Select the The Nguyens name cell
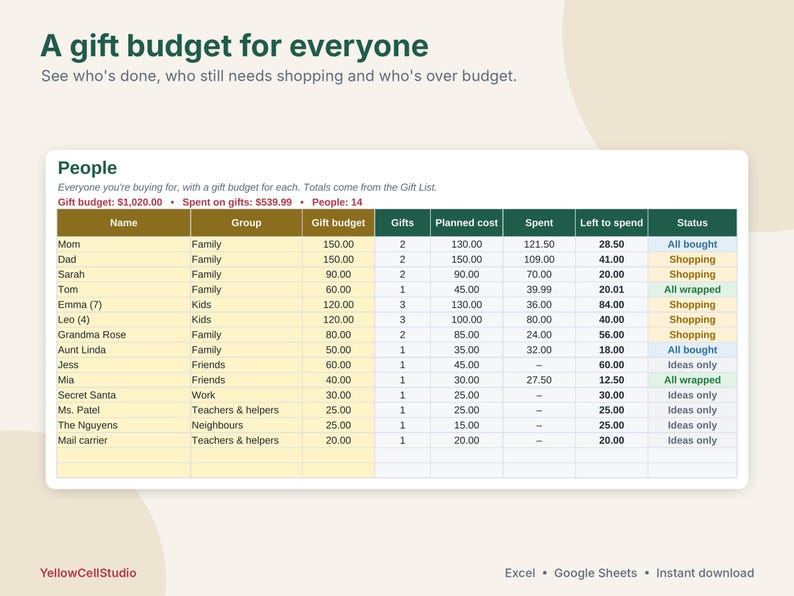Viewport: 794px width, 596px height. [124, 425]
